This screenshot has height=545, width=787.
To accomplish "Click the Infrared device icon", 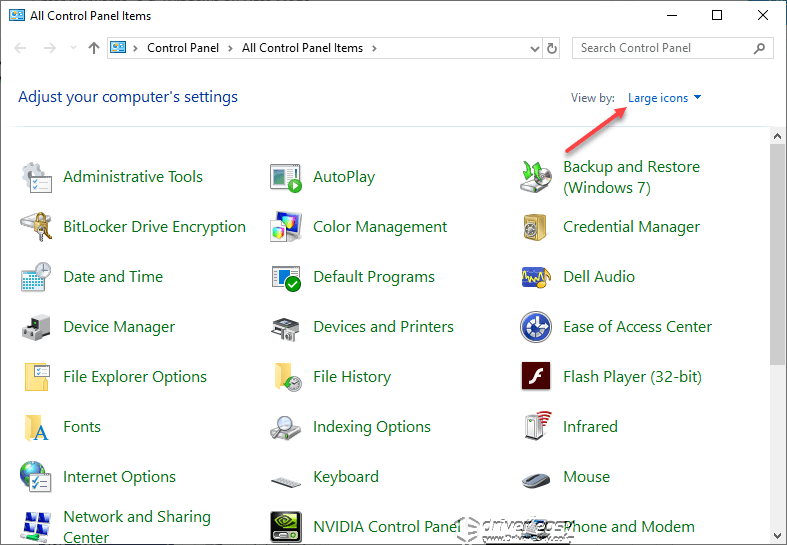I will tap(537, 426).
